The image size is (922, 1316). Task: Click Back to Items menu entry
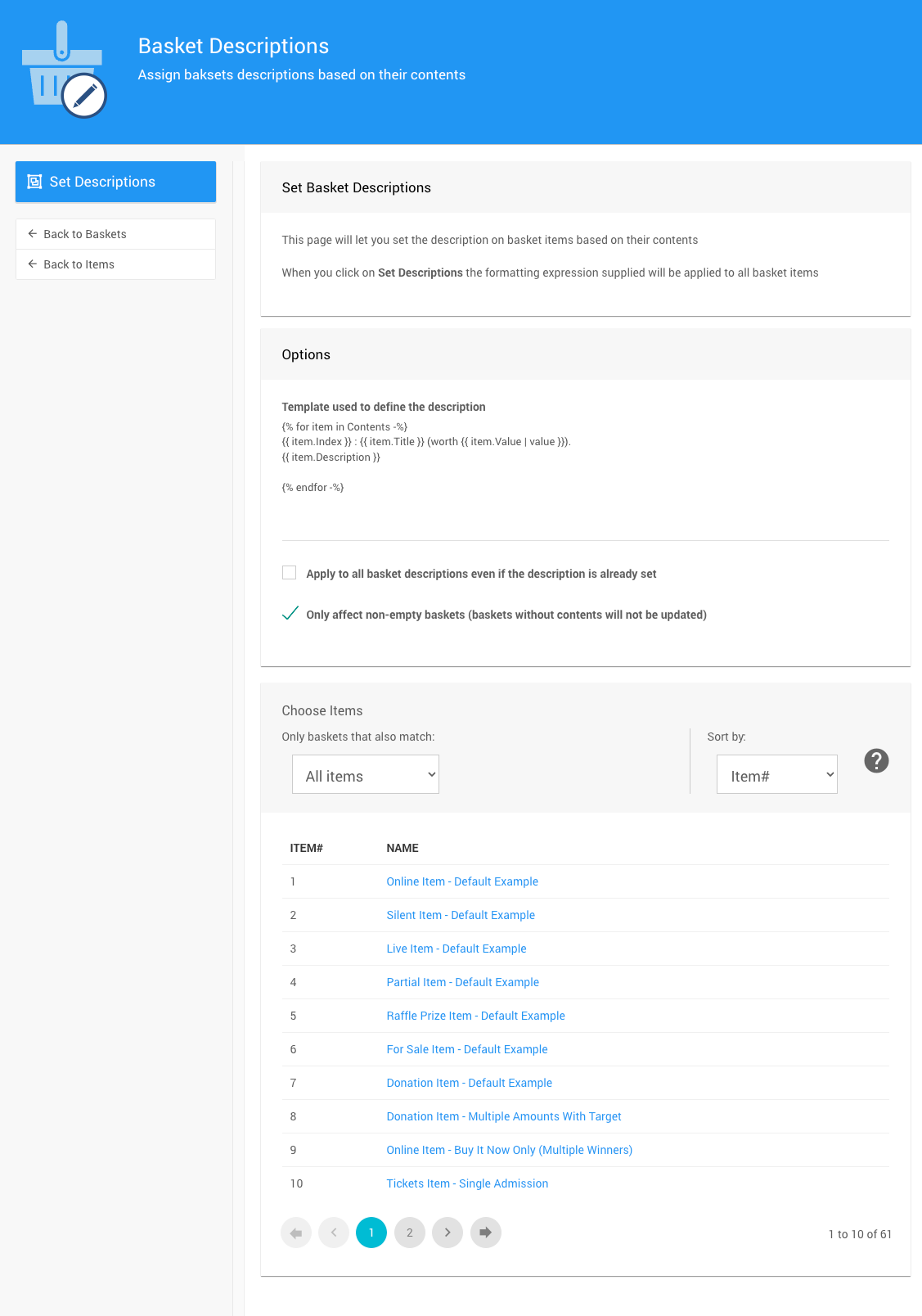pos(79,264)
